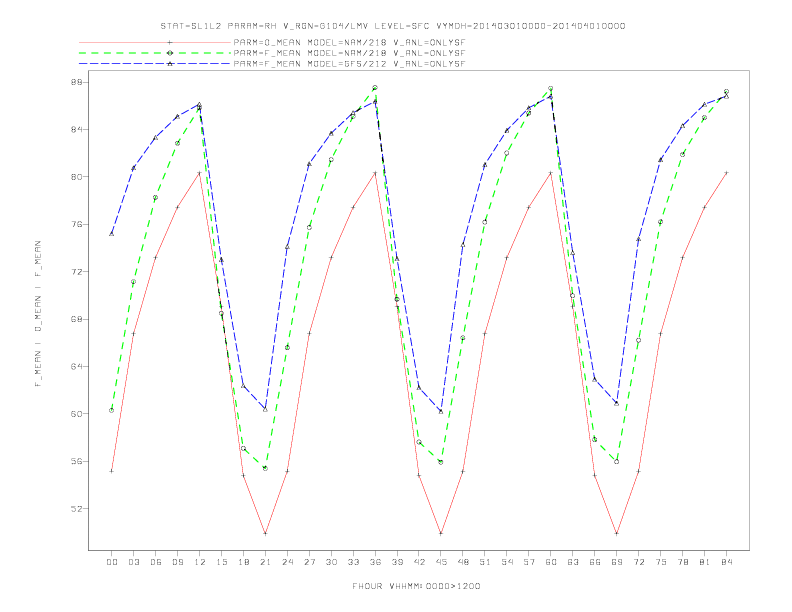The height and width of the screenshot is (612, 792).
Task: Click the y-axis tick label 56
Action: [x=76, y=462]
